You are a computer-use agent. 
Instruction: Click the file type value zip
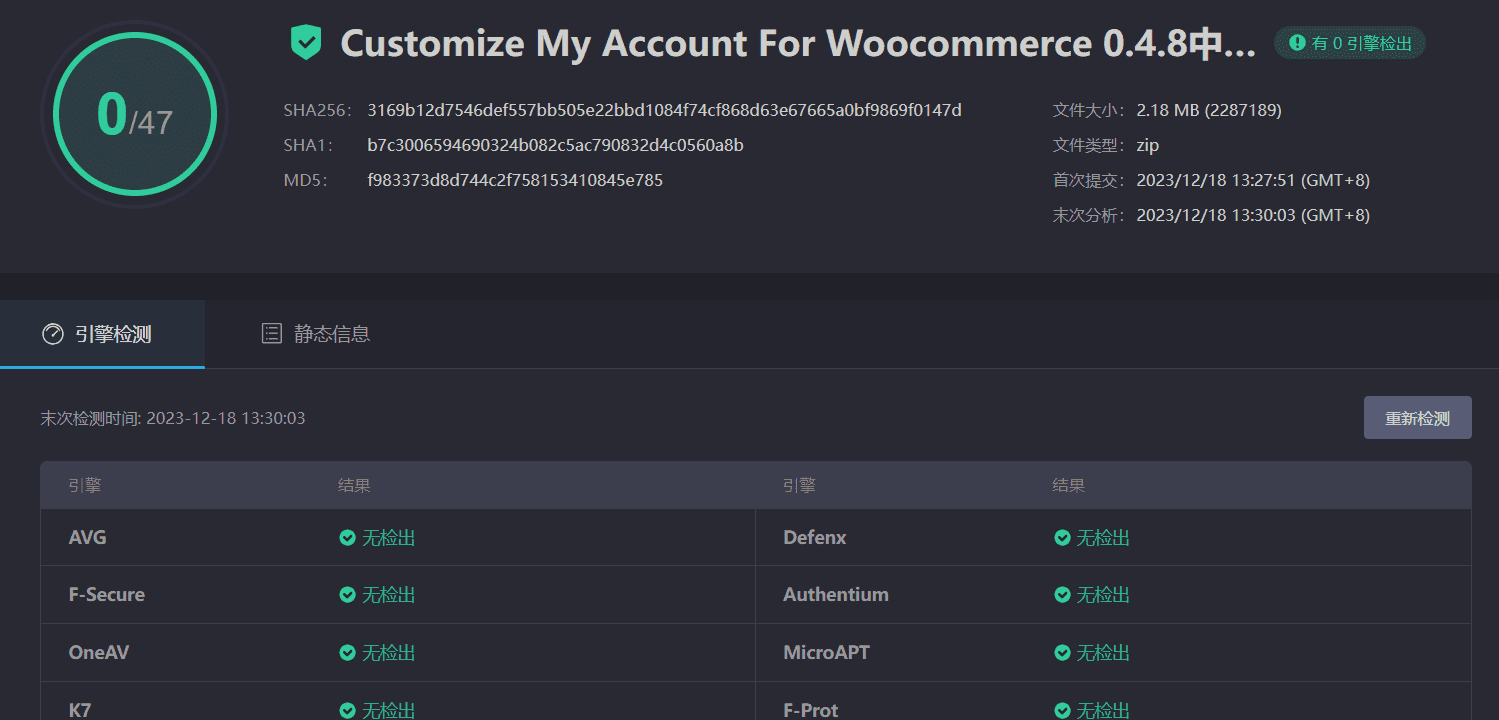1148,145
